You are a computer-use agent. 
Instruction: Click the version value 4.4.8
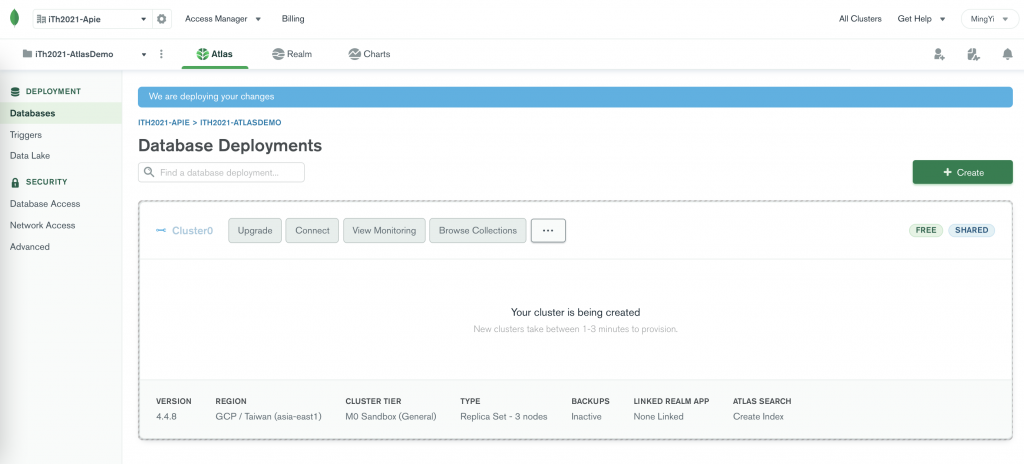tap(166, 416)
